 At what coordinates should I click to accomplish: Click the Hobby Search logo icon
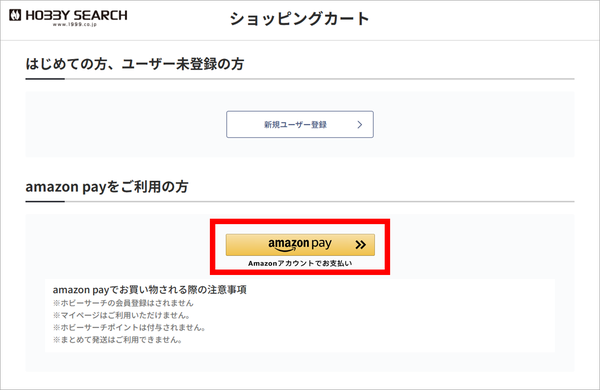15,15
